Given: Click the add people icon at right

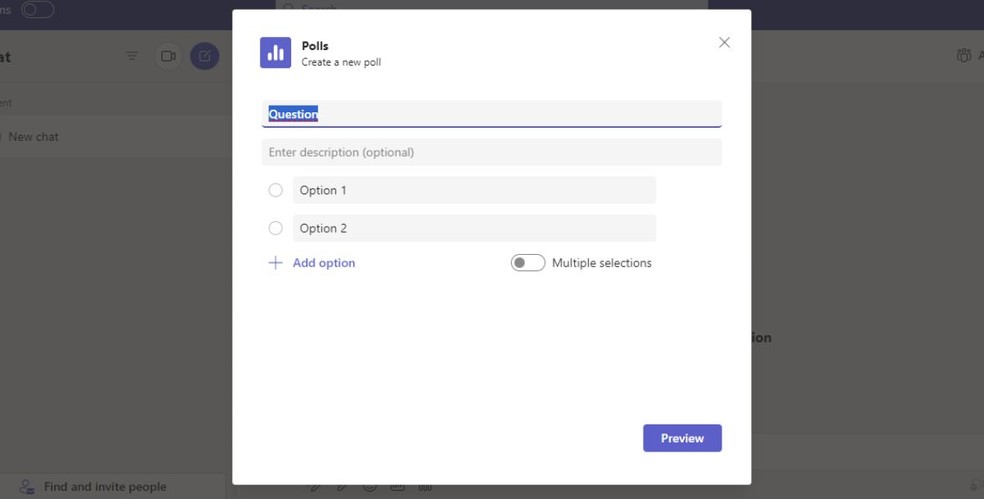Looking at the screenshot, I should click(x=963, y=56).
